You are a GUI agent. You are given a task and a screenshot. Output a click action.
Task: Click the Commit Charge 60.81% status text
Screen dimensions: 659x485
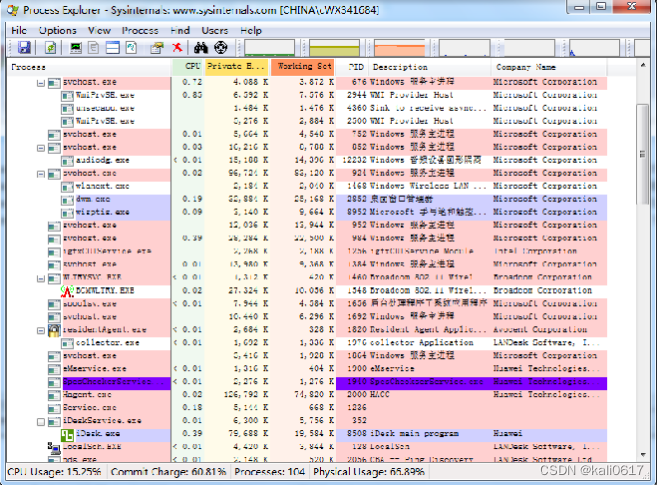pos(169,472)
